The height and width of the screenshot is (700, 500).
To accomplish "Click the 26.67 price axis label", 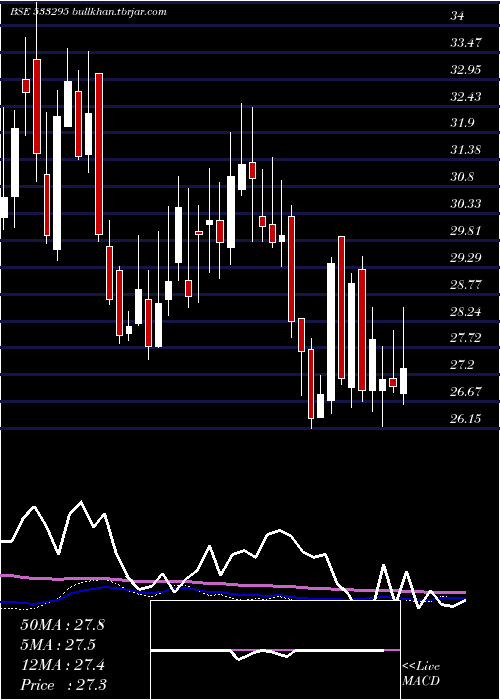I will pos(466,392).
